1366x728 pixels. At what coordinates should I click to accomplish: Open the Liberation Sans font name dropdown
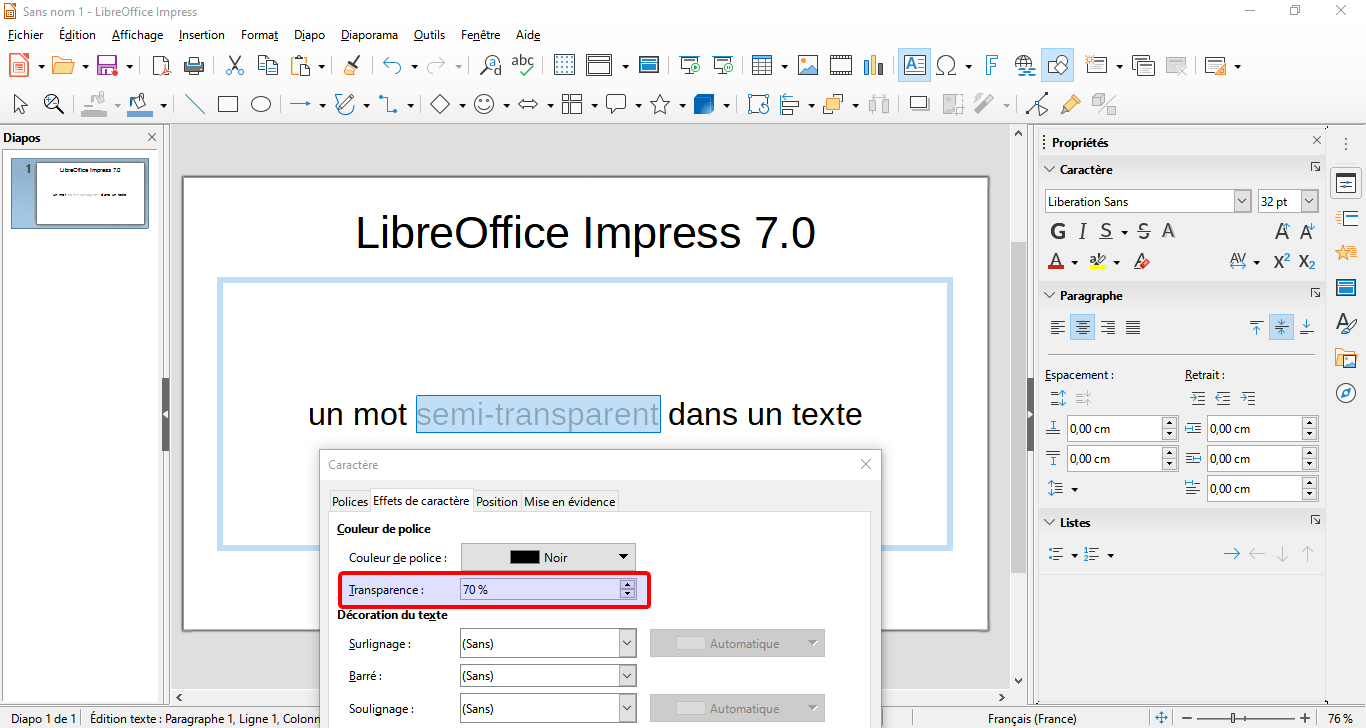pos(1242,201)
